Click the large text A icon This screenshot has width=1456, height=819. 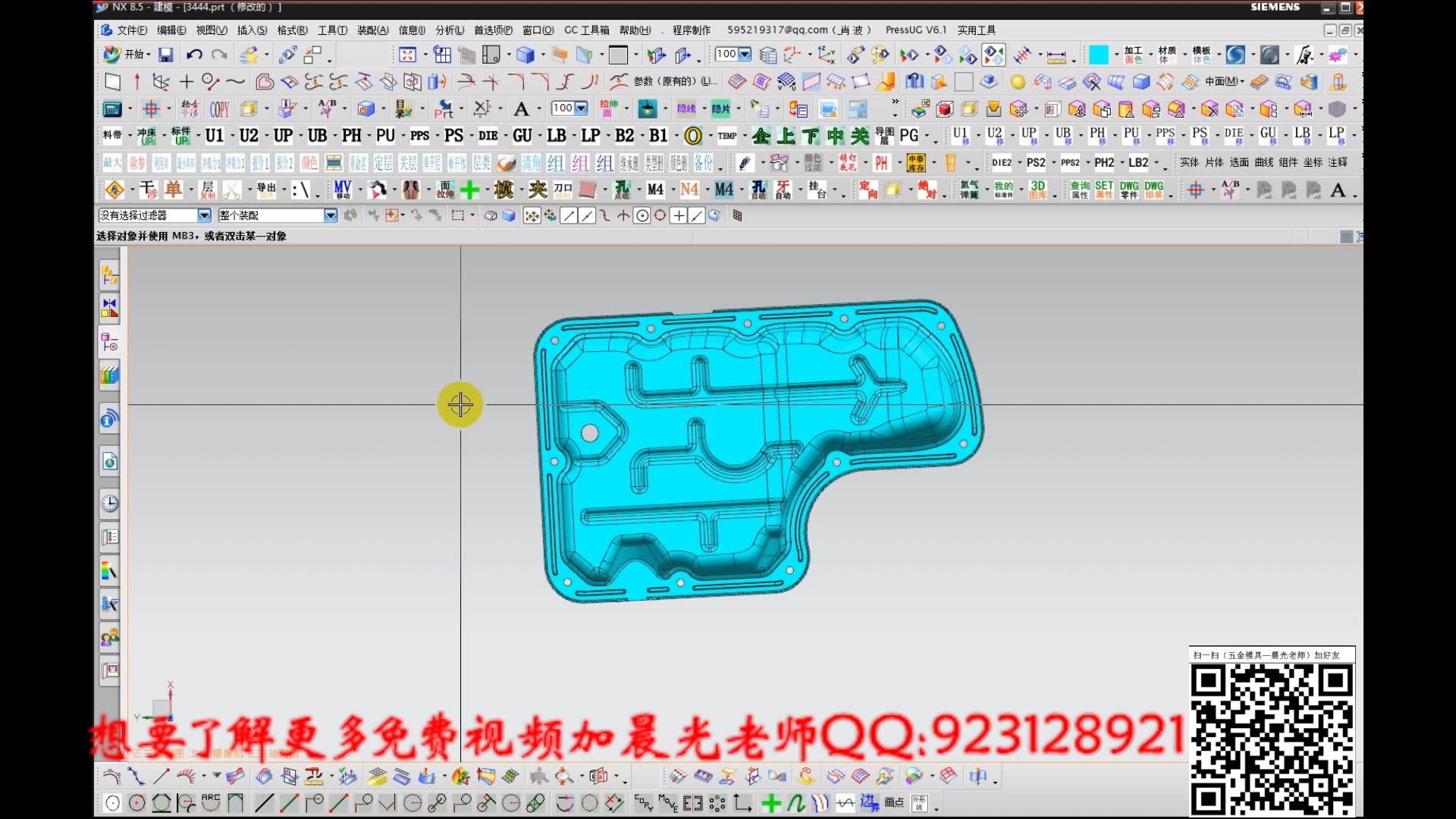(521, 109)
